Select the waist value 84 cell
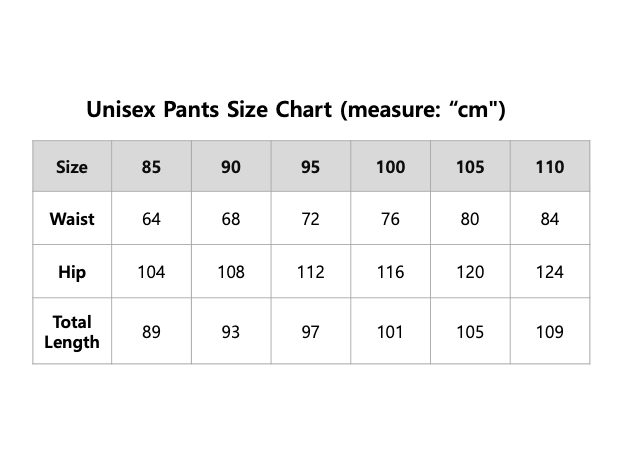 pos(550,218)
